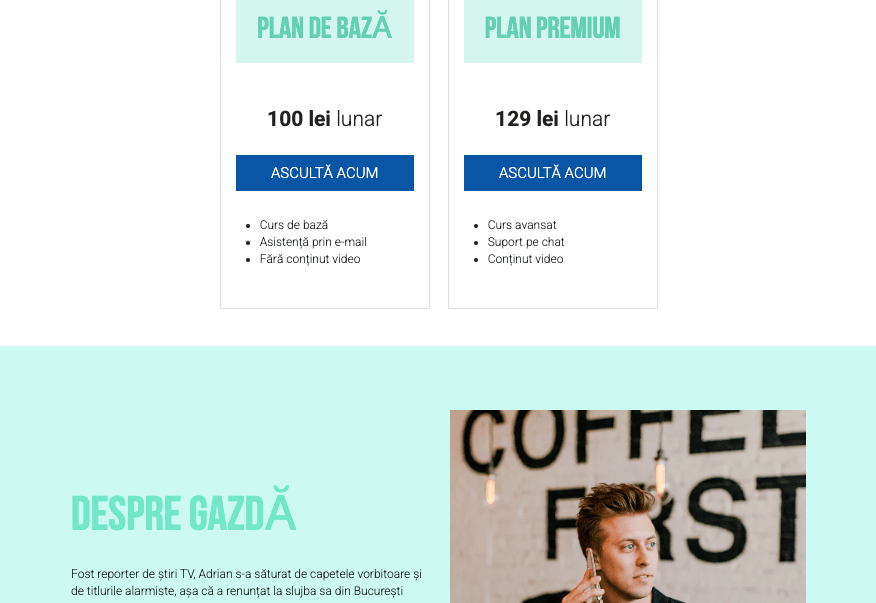The image size is (876, 603).
Task: Click the DESPRE GAZDĂ heading
Action: (x=183, y=513)
